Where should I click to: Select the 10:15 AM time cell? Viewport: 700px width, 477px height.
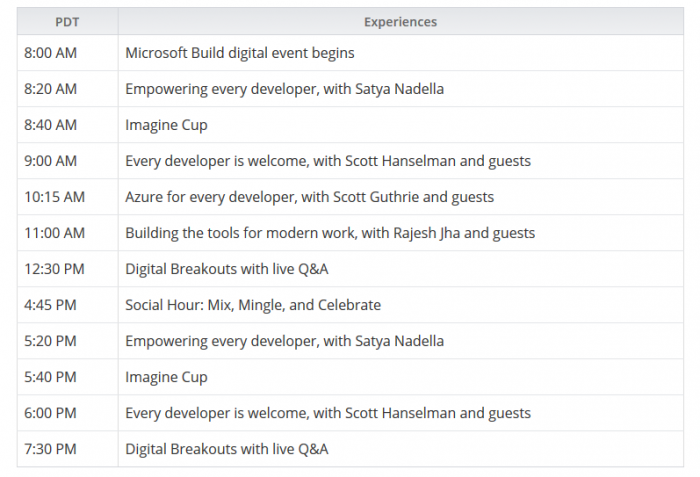coord(54,197)
